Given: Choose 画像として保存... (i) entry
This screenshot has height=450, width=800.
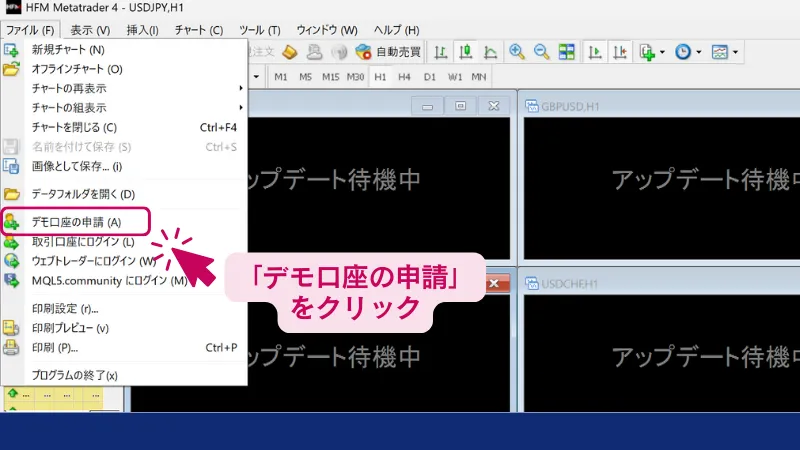Looking at the screenshot, I should pyautogui.click(x=123, y=166).
